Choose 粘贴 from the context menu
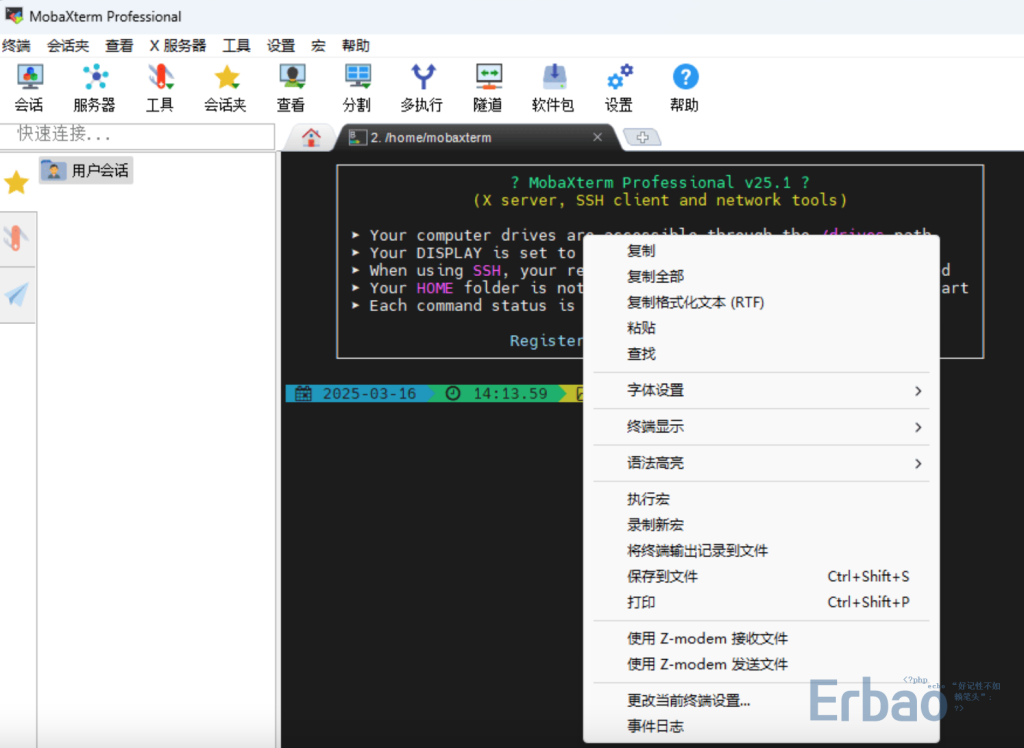This screenshot has height=748, width=1024. click(x=761, y=328)
